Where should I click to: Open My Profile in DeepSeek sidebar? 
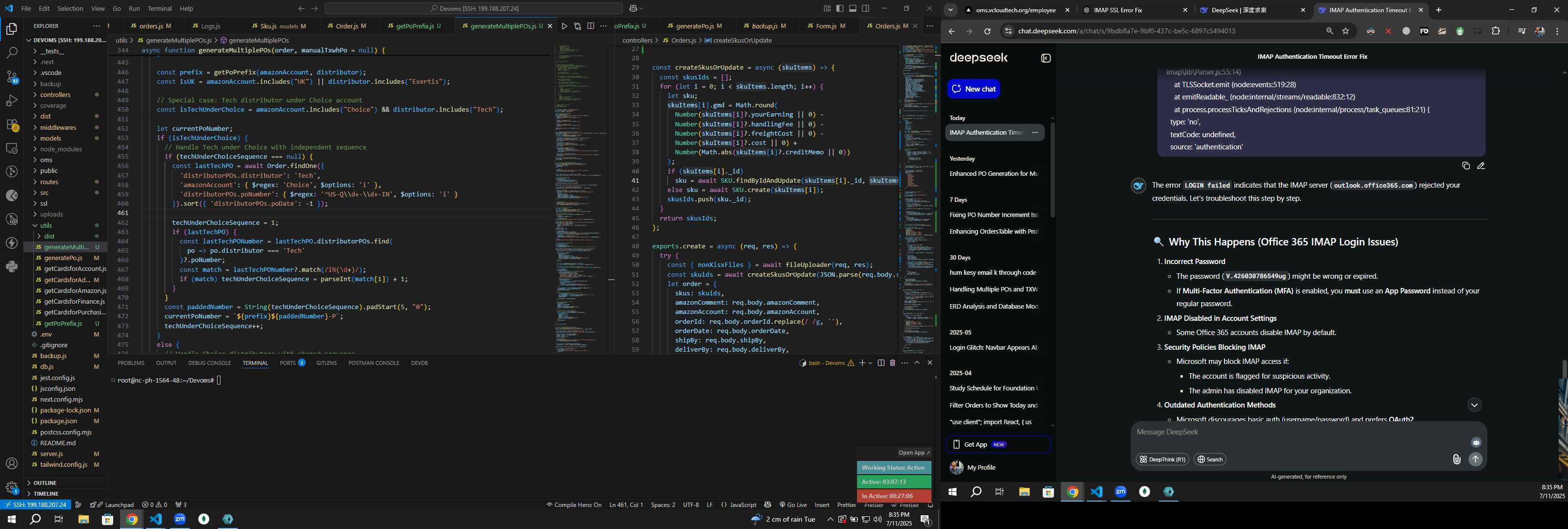pyautogui.click(x=980, y=467)
